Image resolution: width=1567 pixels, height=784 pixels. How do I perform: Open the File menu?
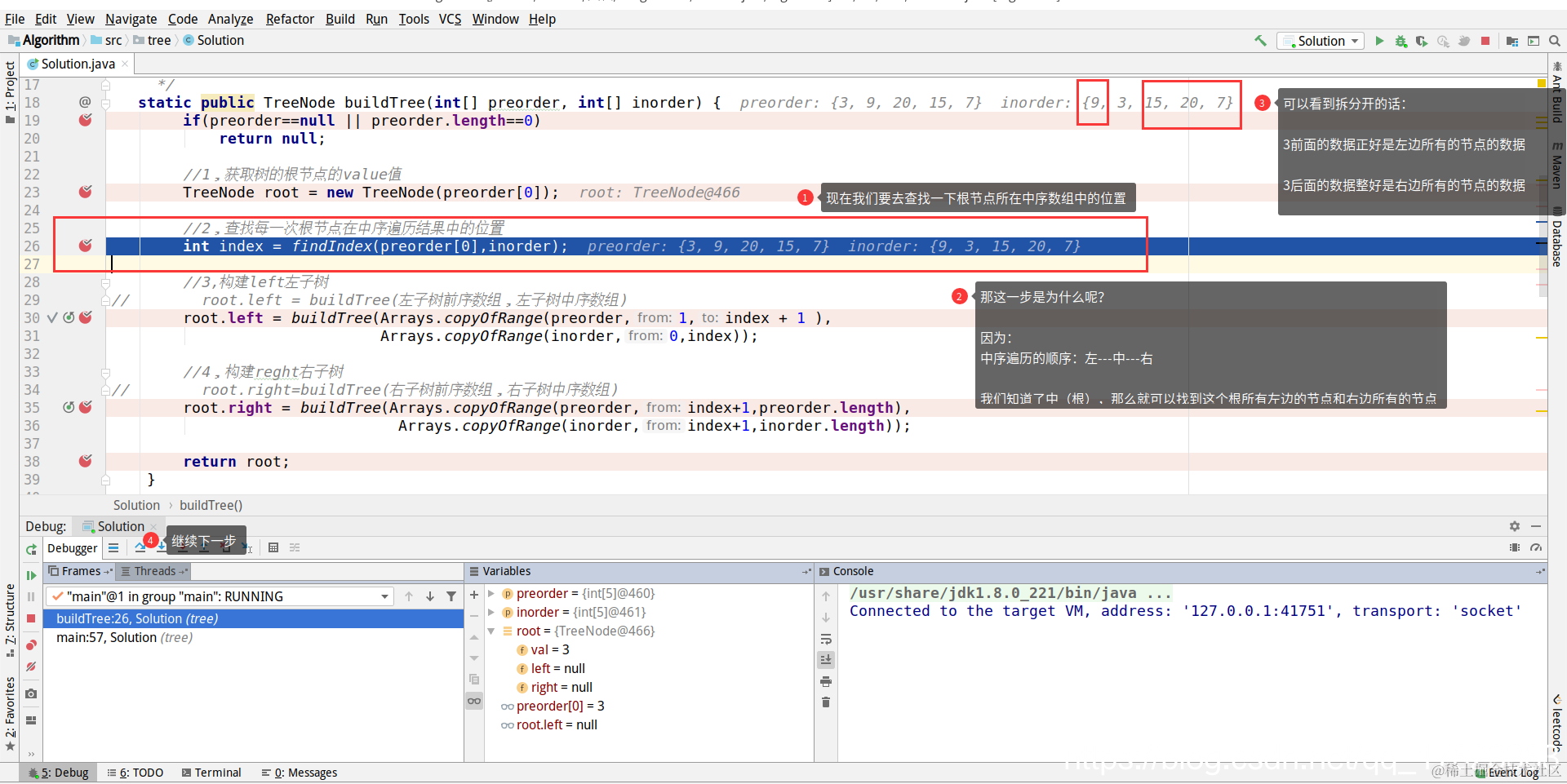coord(15,19)
